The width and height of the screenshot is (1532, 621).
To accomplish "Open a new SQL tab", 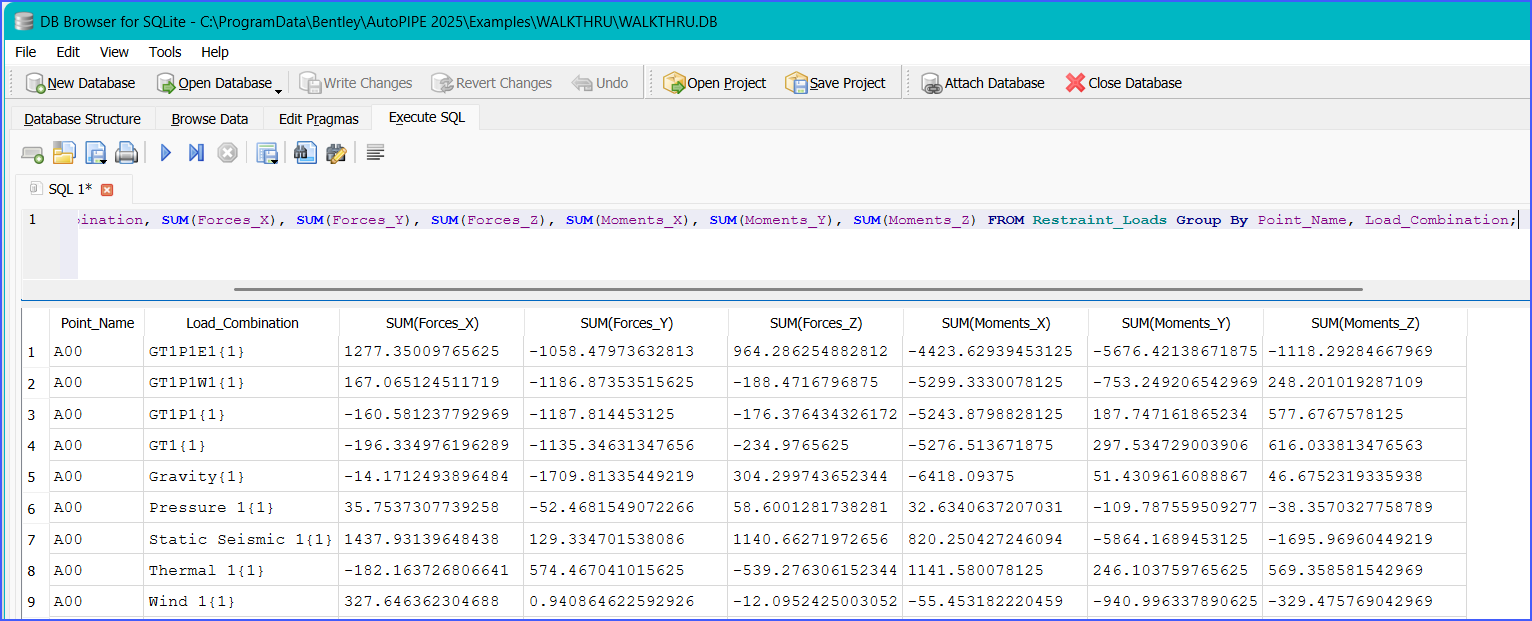I will (32, 153).
